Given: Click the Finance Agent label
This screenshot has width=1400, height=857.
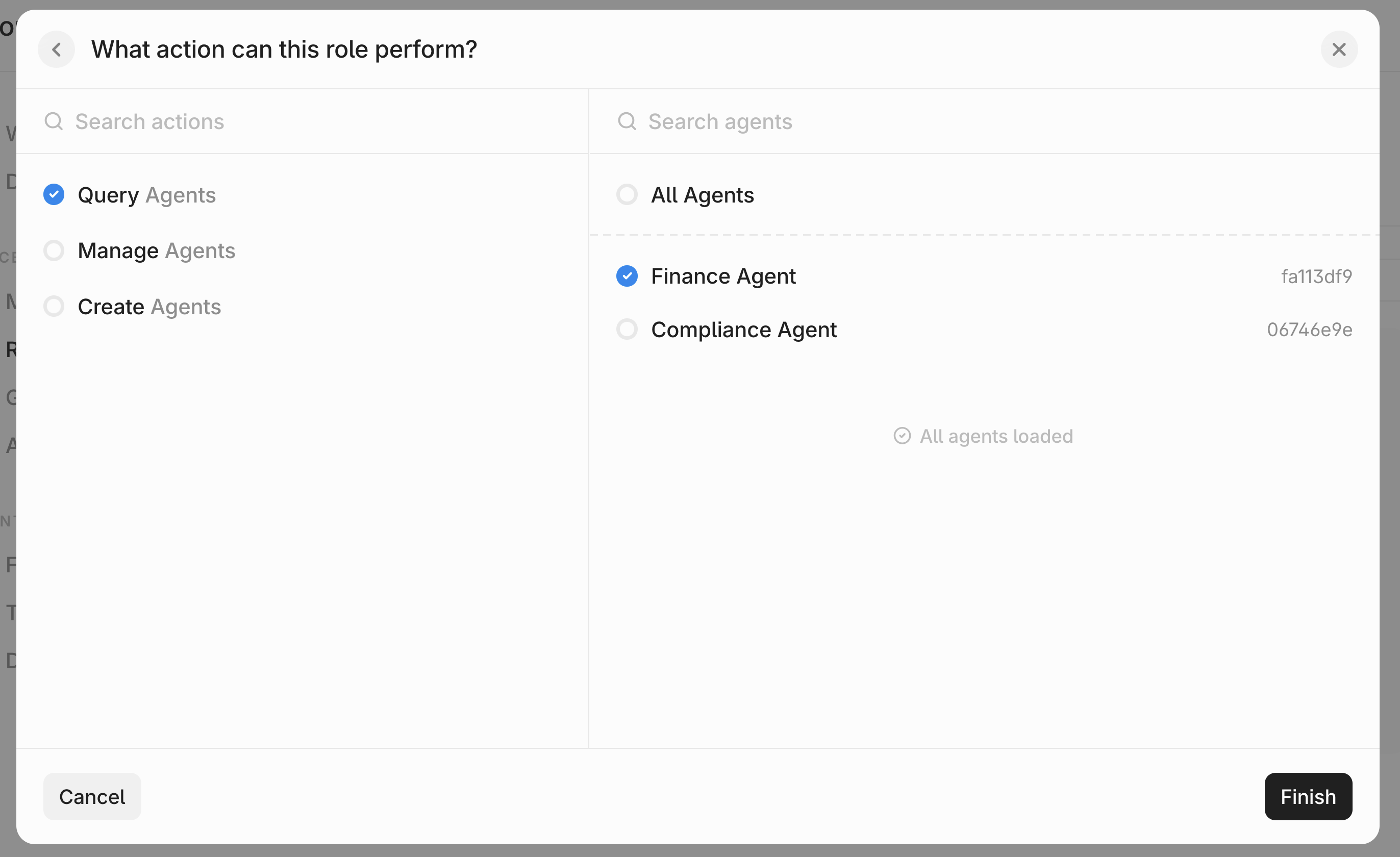Looking at the screenshot, I should point(723,276).
